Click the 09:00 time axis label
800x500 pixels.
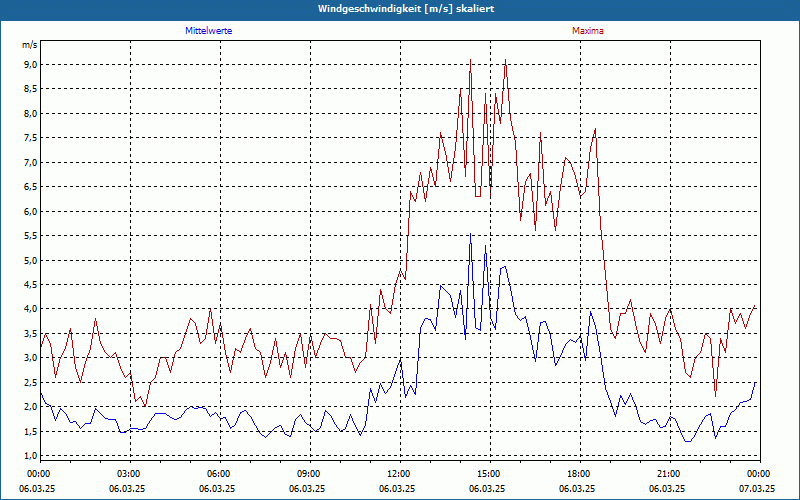(310, 474)
